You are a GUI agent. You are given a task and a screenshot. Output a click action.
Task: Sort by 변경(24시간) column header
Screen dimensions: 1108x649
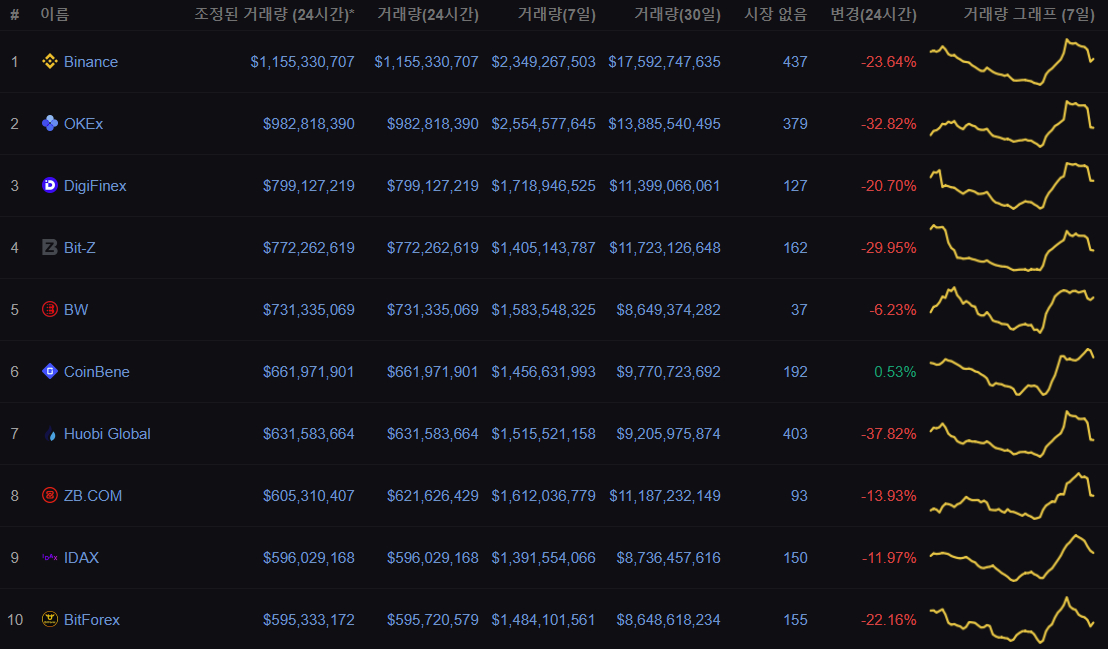tap(873, 14)
